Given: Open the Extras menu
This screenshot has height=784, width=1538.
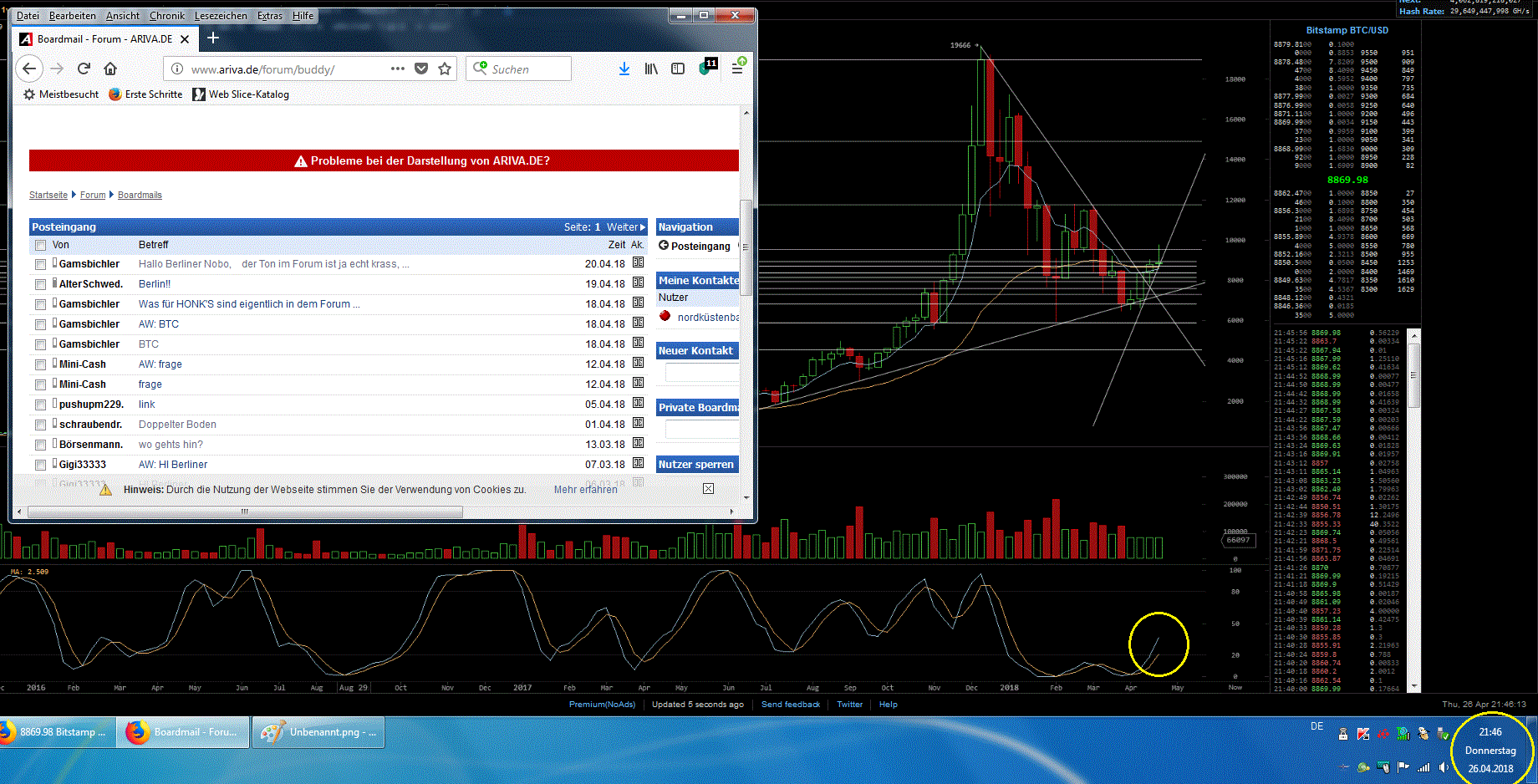Looking at the screenshot, I should point(270,16).
